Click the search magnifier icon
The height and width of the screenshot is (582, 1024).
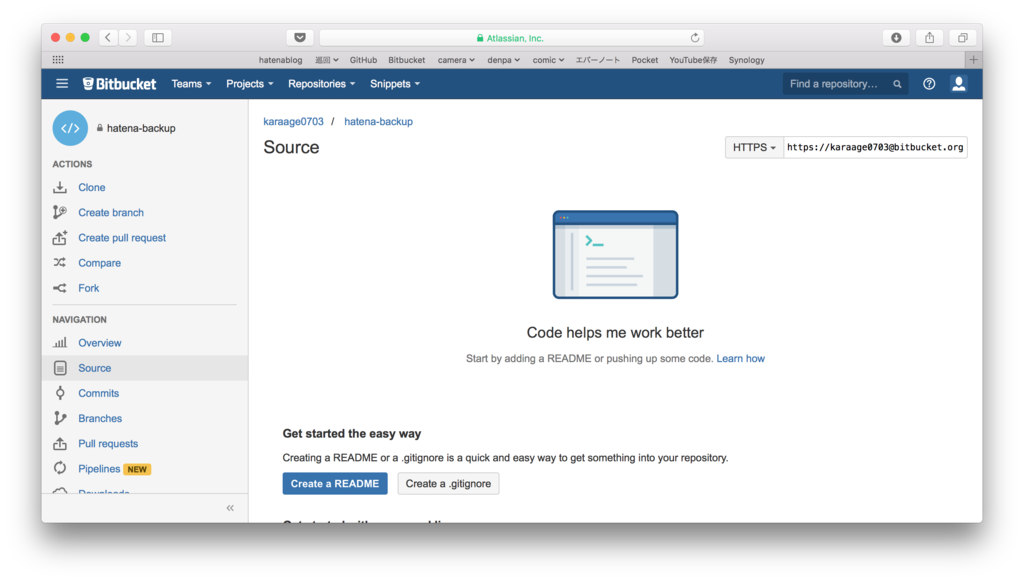897,84
